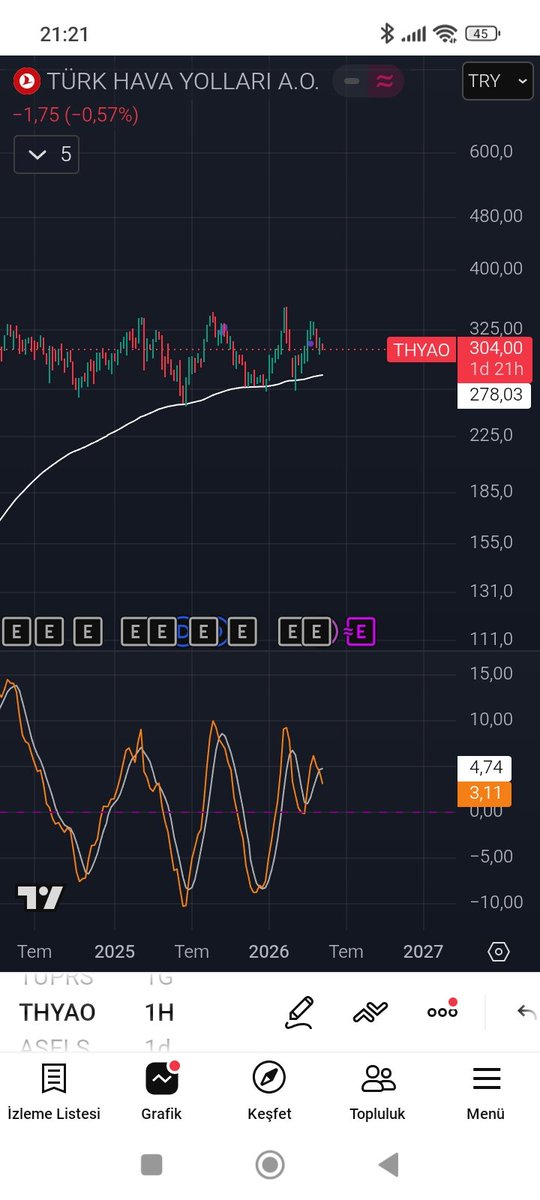Open the Menü hamburger tab
The image size is (540, 1200).
[x=486, y=1092]
